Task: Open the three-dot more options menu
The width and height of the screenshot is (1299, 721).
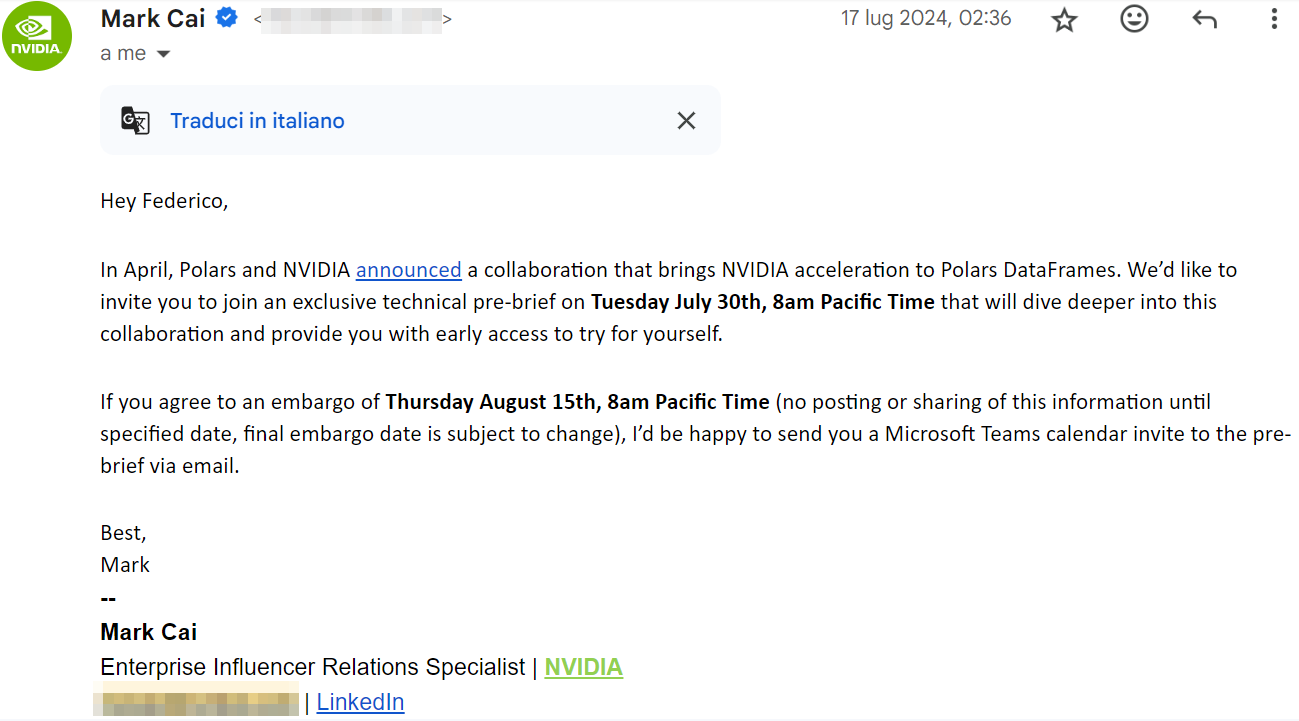Action: coord(1273,19)
